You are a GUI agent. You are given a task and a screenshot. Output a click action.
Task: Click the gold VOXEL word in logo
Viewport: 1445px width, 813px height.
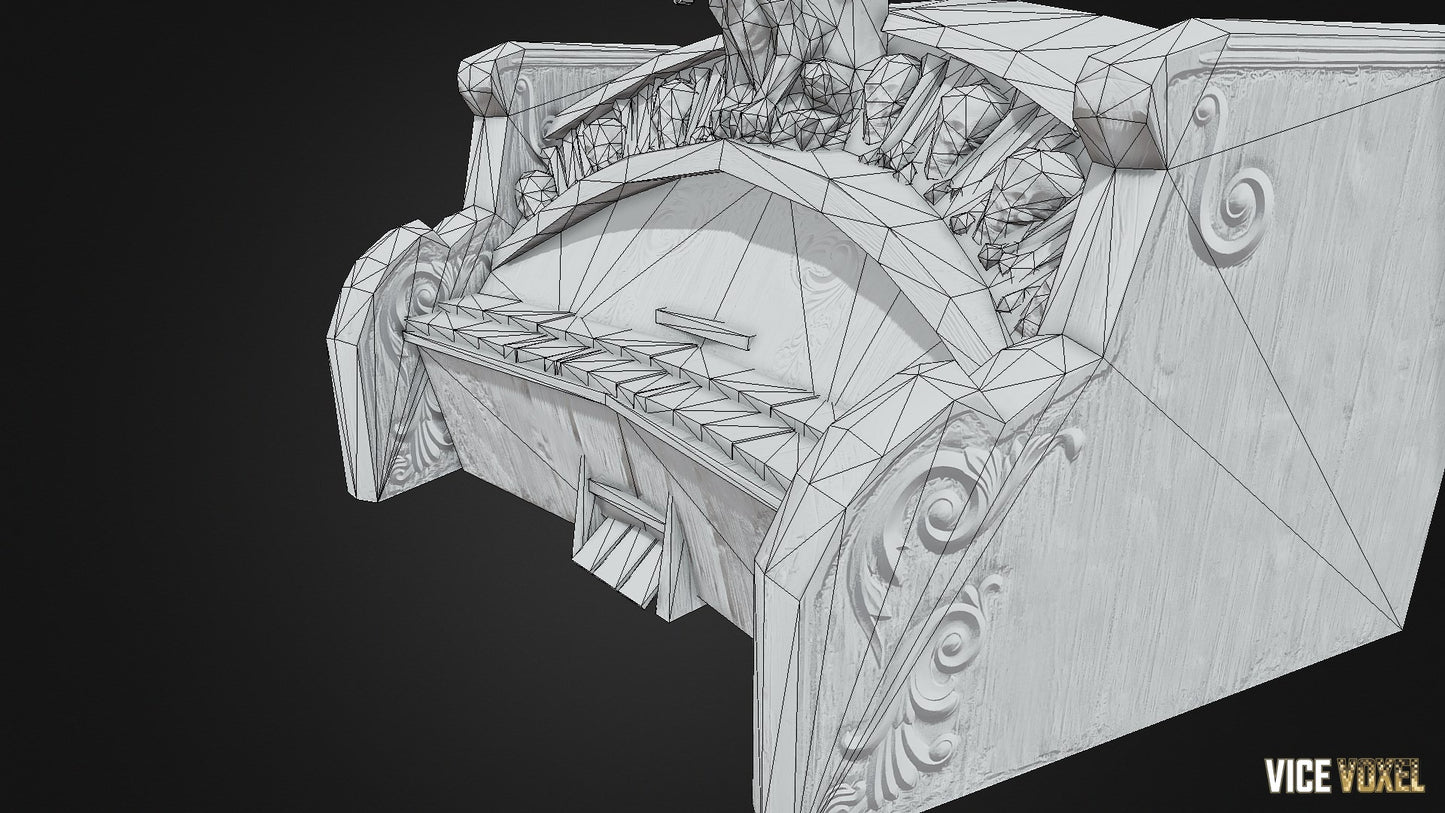pos(1379,775)
